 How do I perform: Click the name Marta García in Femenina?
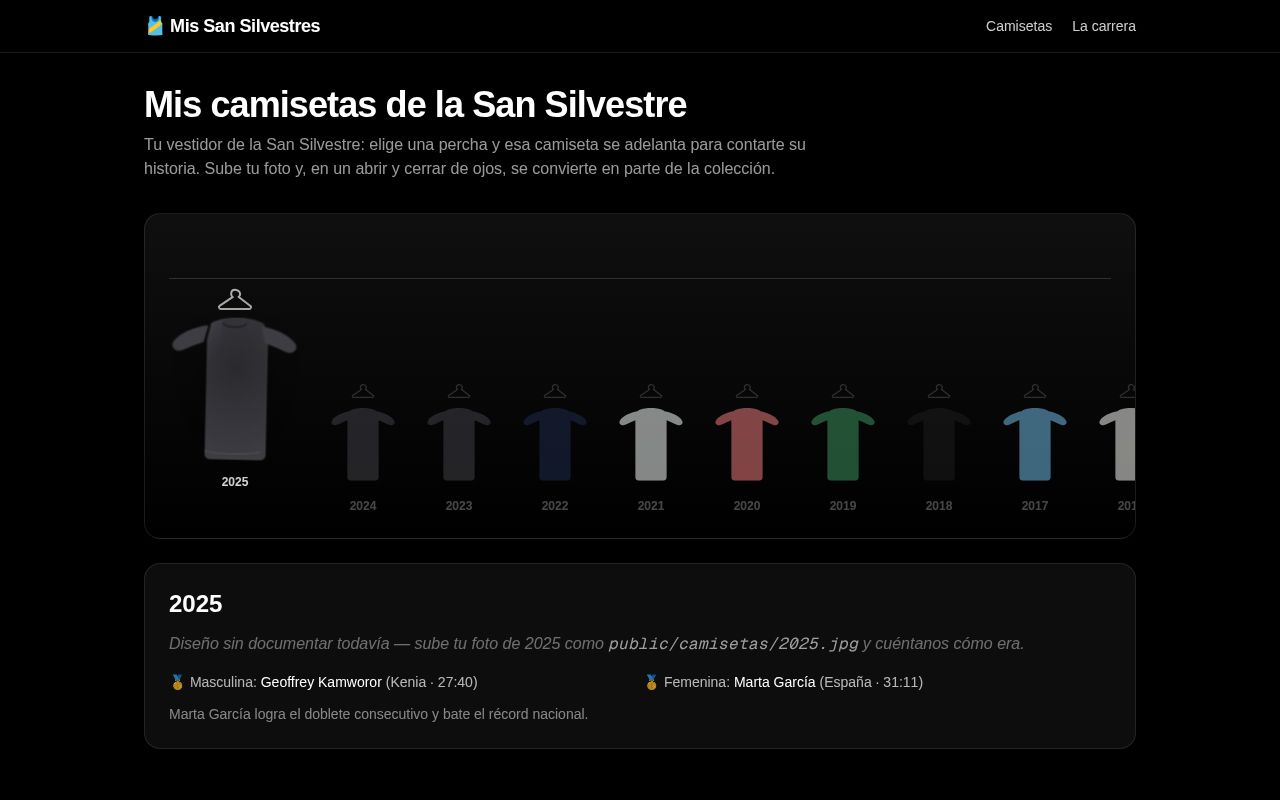click(775, 682)
